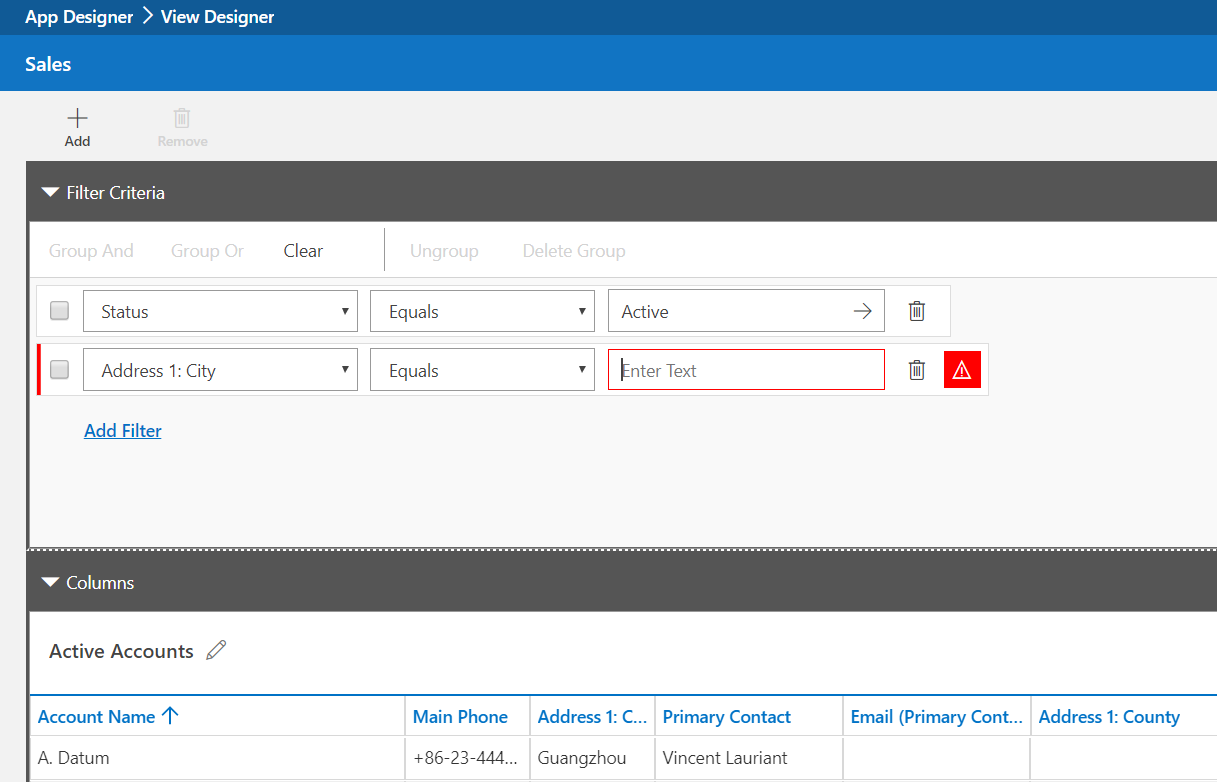This screenshot has height=782, width=1217.
Task: Click the red warning icon on City row
Action: pyautogui.click(x=962, y=370)
